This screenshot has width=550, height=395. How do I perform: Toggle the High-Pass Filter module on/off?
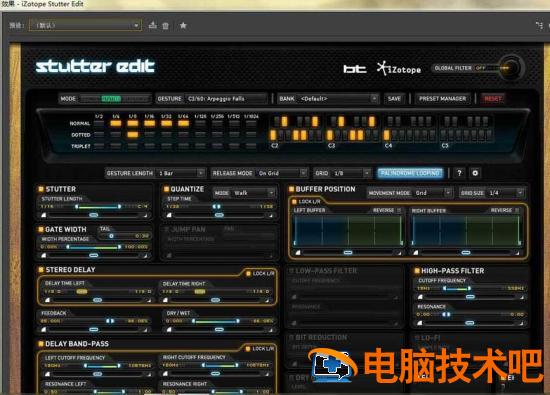417,270
